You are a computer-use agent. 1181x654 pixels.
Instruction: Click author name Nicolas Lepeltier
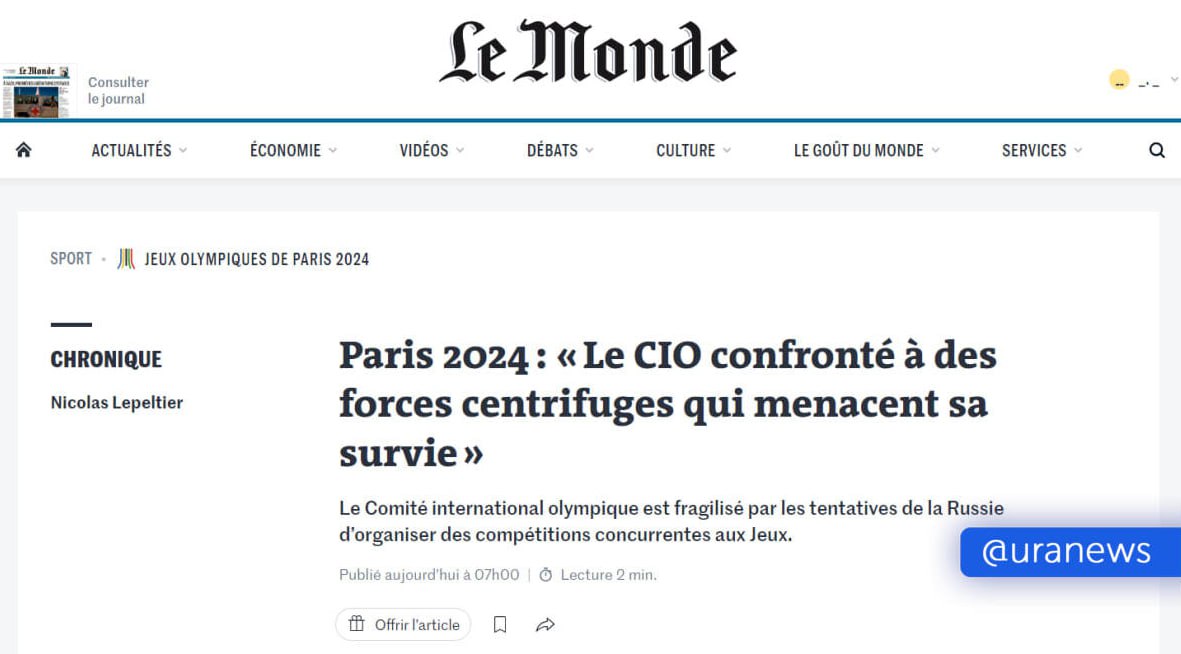[117, 402]
